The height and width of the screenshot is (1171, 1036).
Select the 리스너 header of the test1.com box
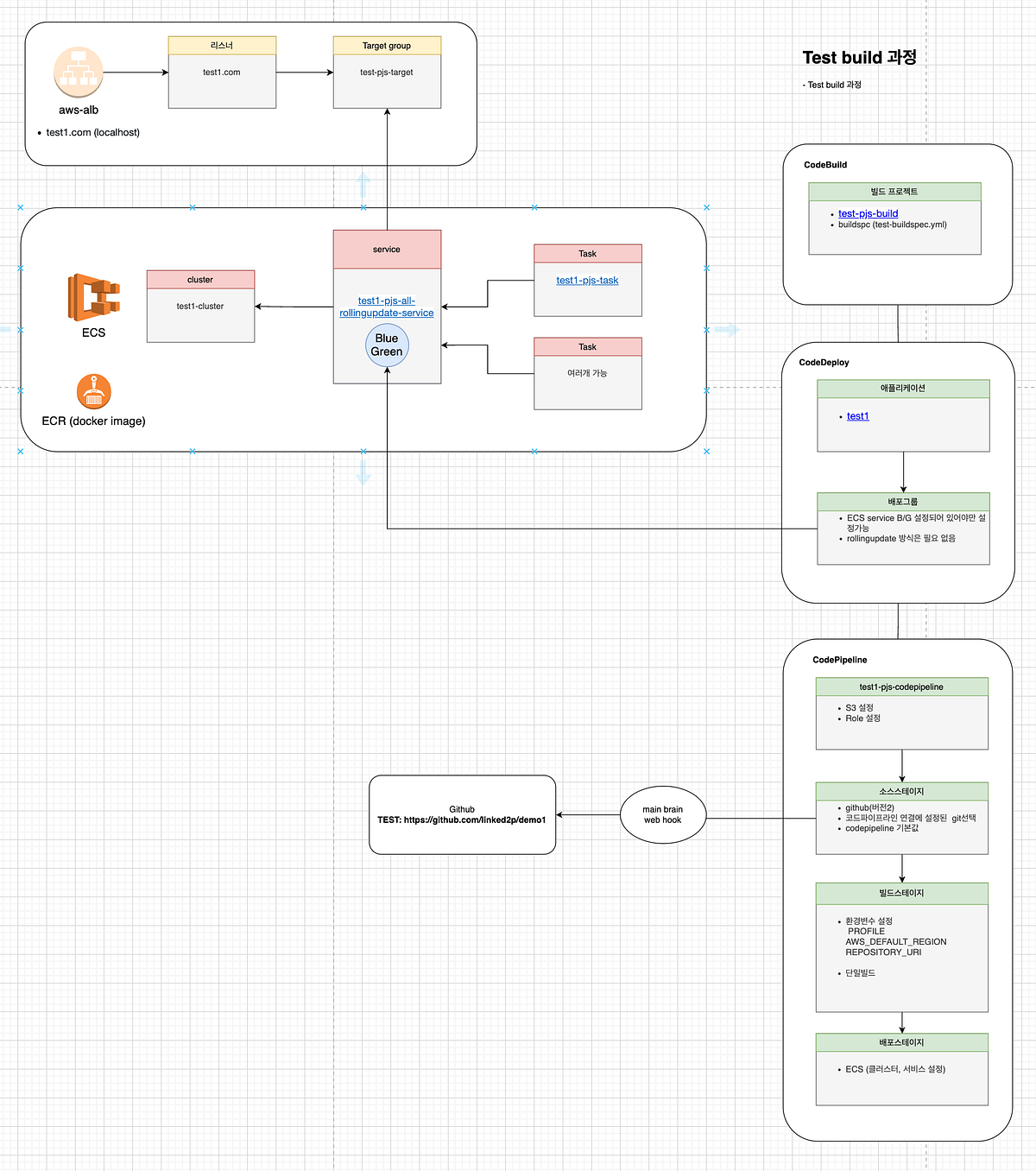click(222, 45)
